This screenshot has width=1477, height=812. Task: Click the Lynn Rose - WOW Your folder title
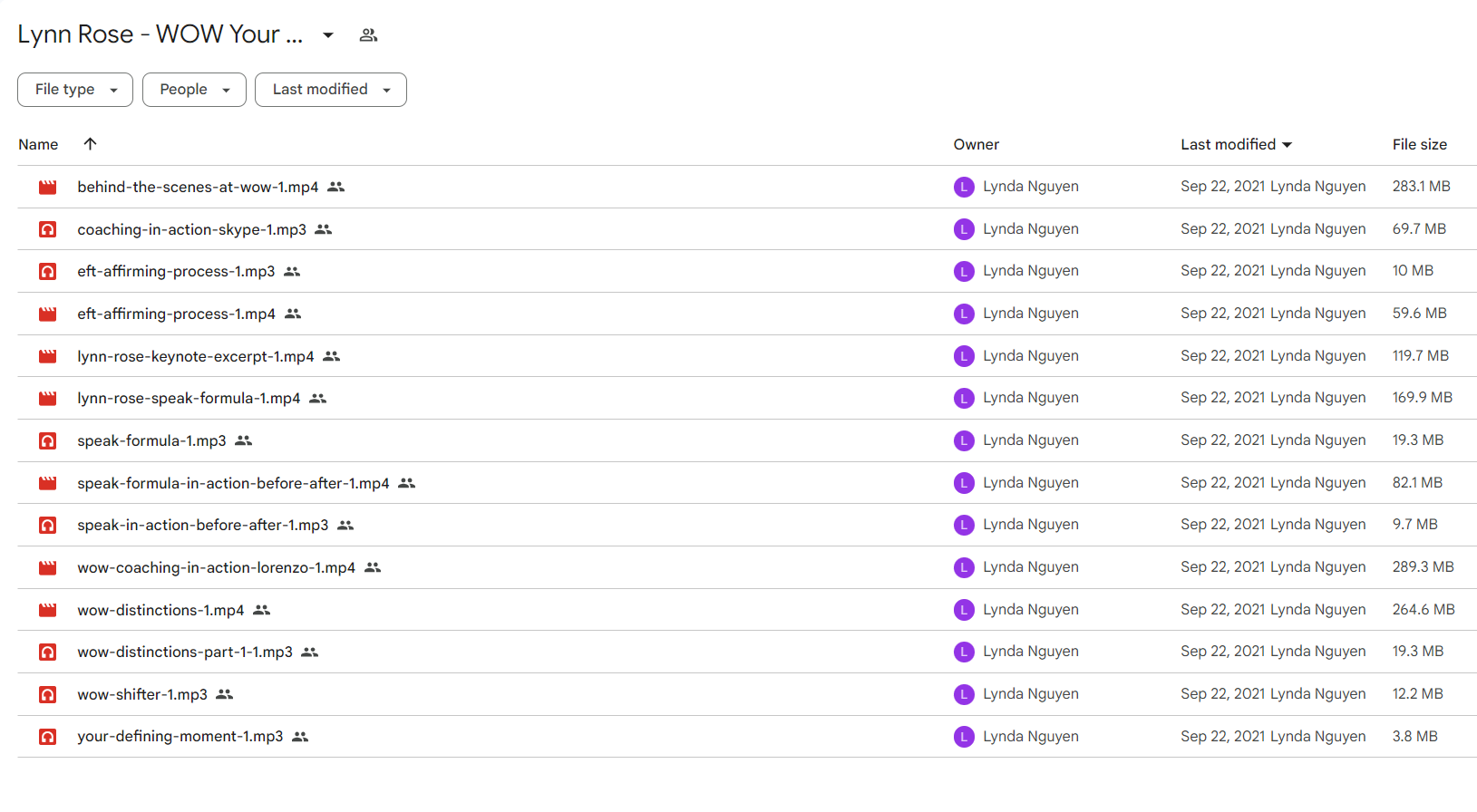click(x=160, y=34)
